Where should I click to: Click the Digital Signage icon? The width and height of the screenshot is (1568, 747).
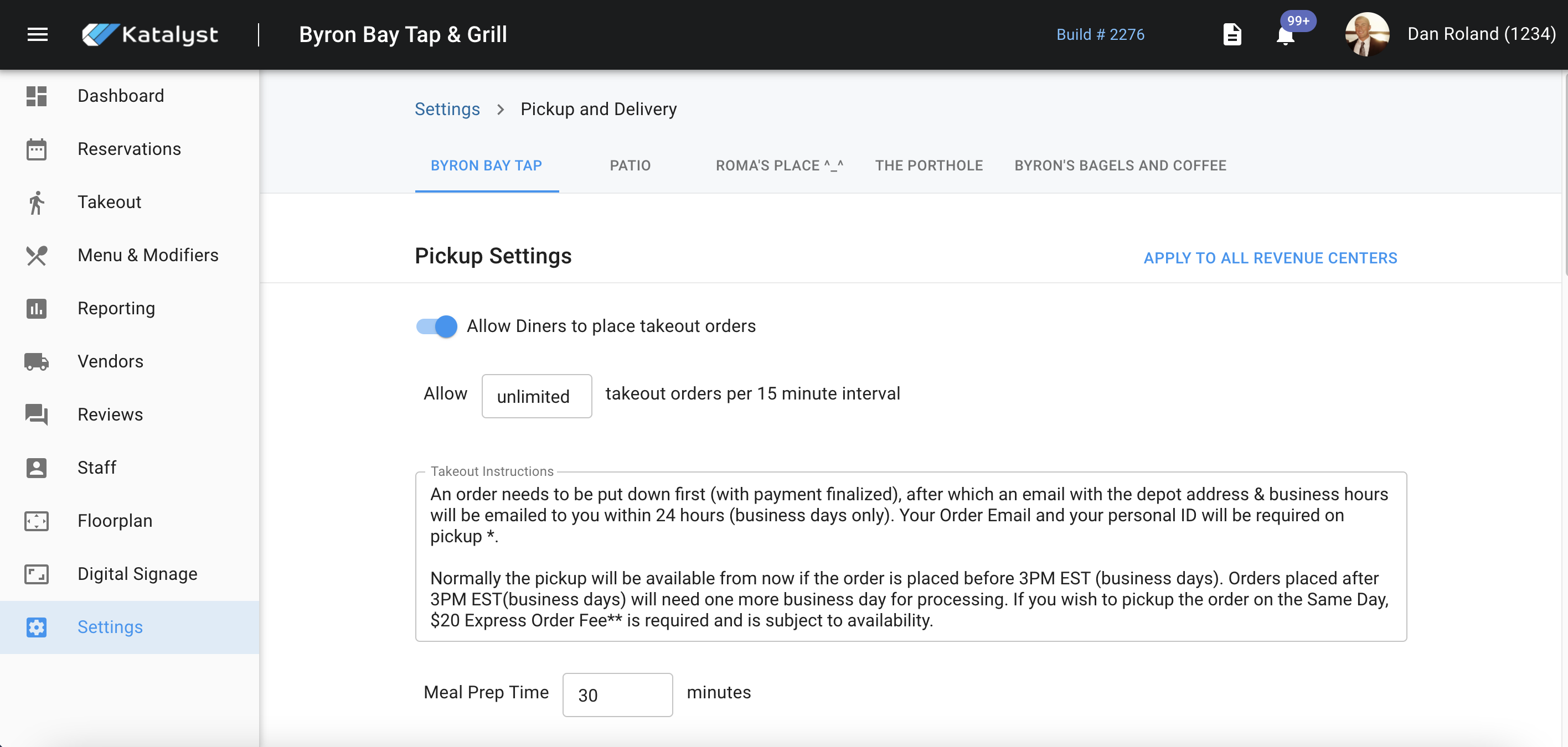(x=37, y=574)
